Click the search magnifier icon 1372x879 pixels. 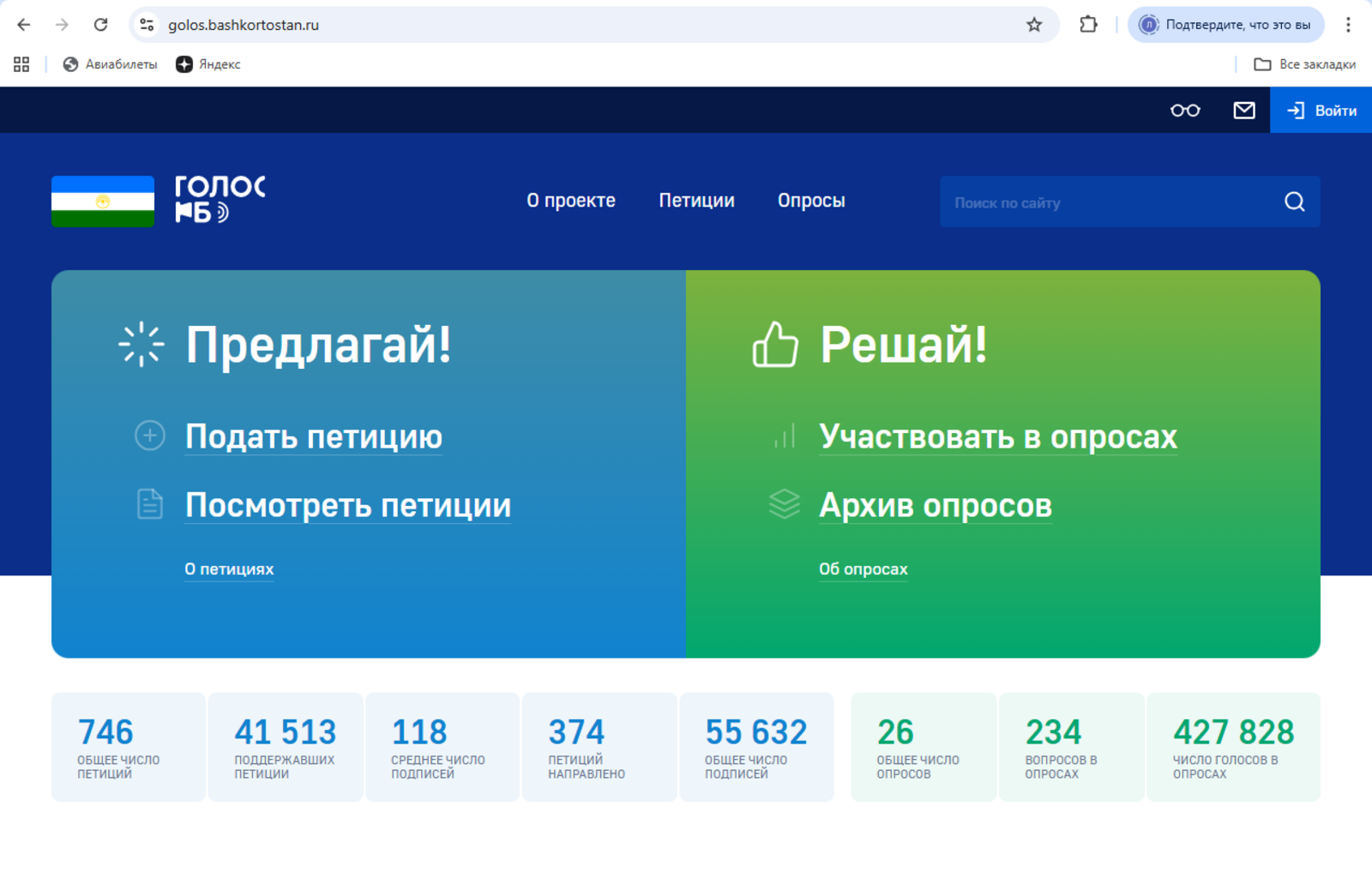(1294, 202)
